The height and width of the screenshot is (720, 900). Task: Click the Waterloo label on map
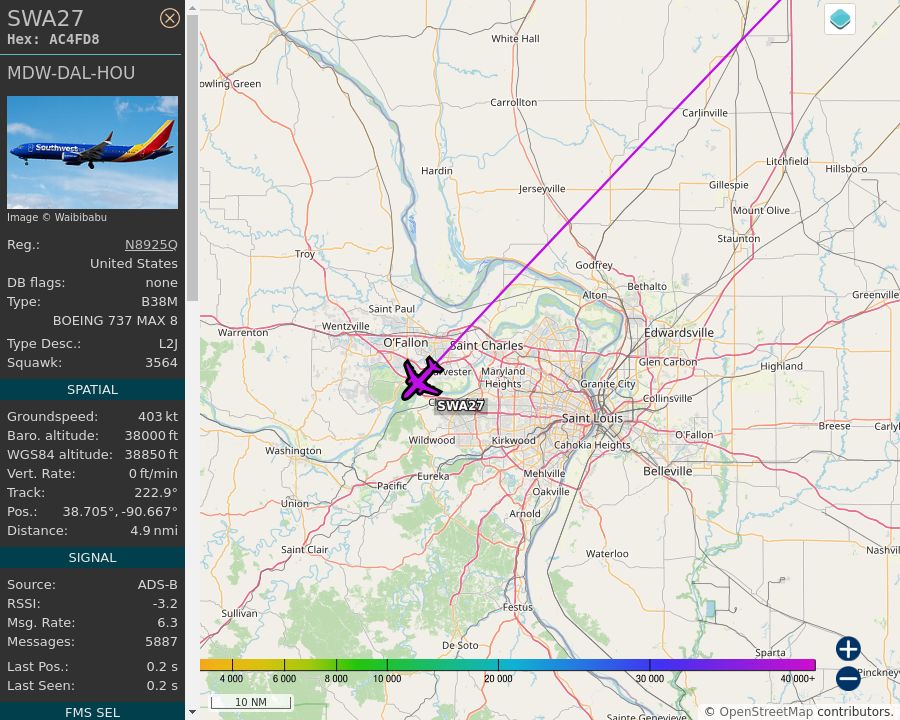607,554
